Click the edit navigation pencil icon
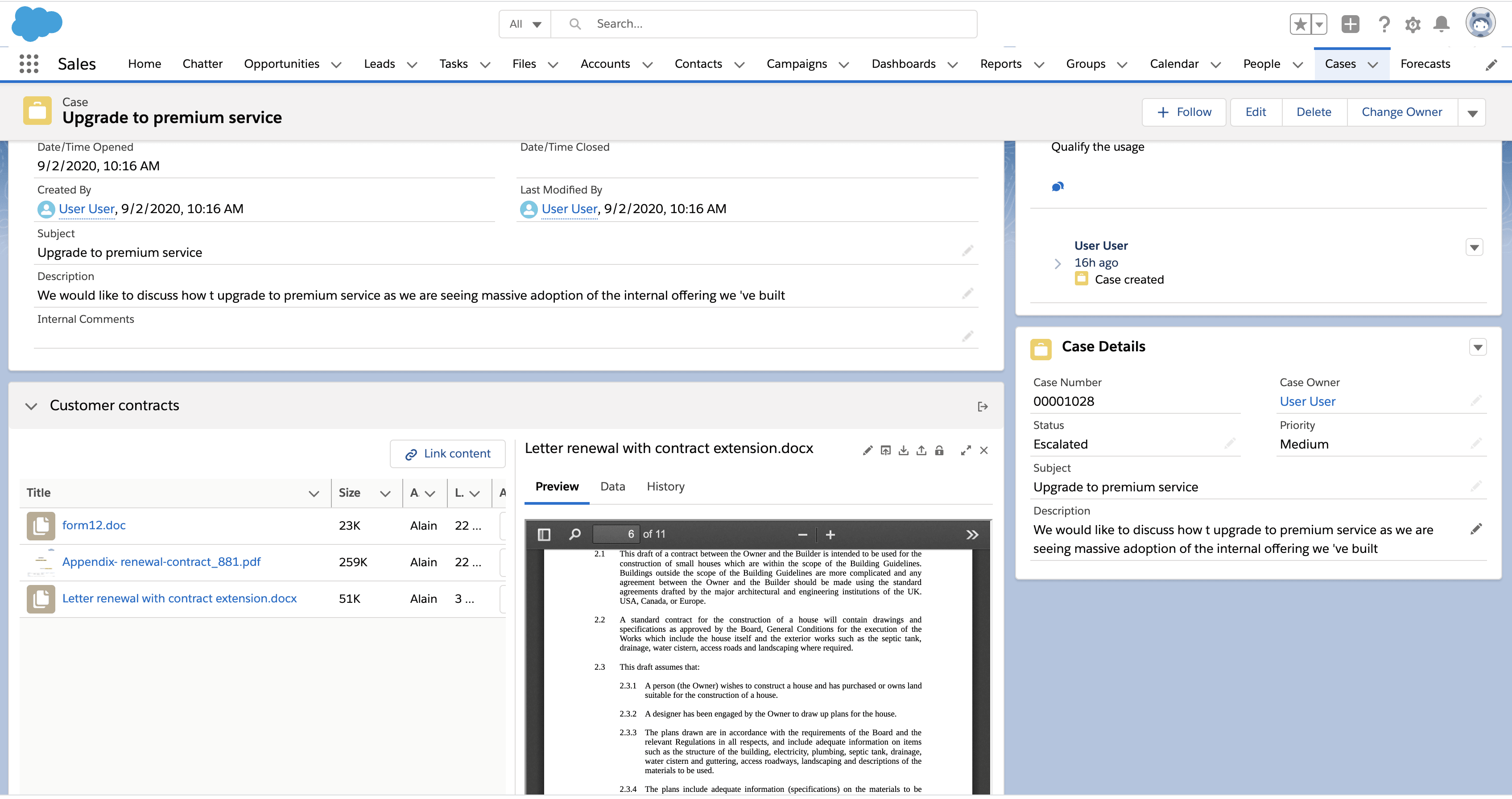The image size is (1512, 799). (1491, 65)
